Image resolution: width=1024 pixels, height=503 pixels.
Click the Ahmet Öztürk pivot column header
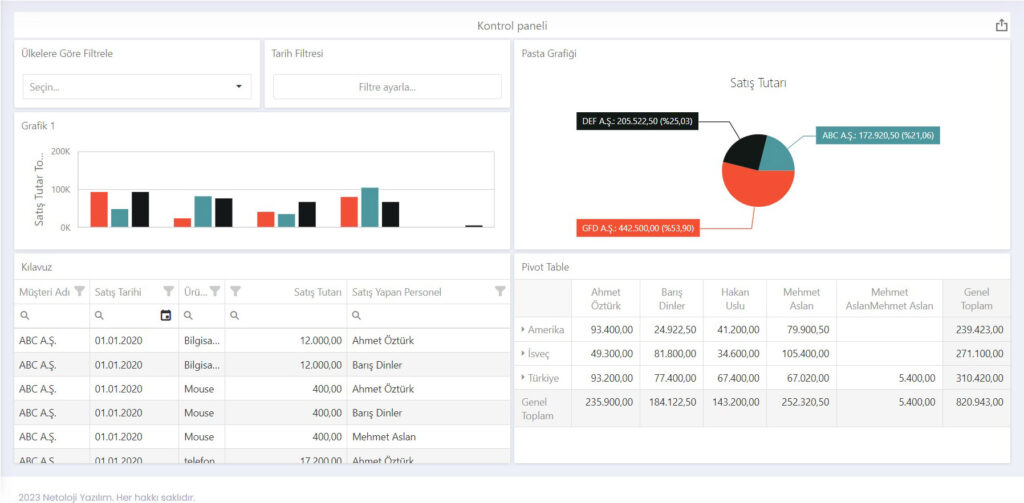tap(605, 299)
